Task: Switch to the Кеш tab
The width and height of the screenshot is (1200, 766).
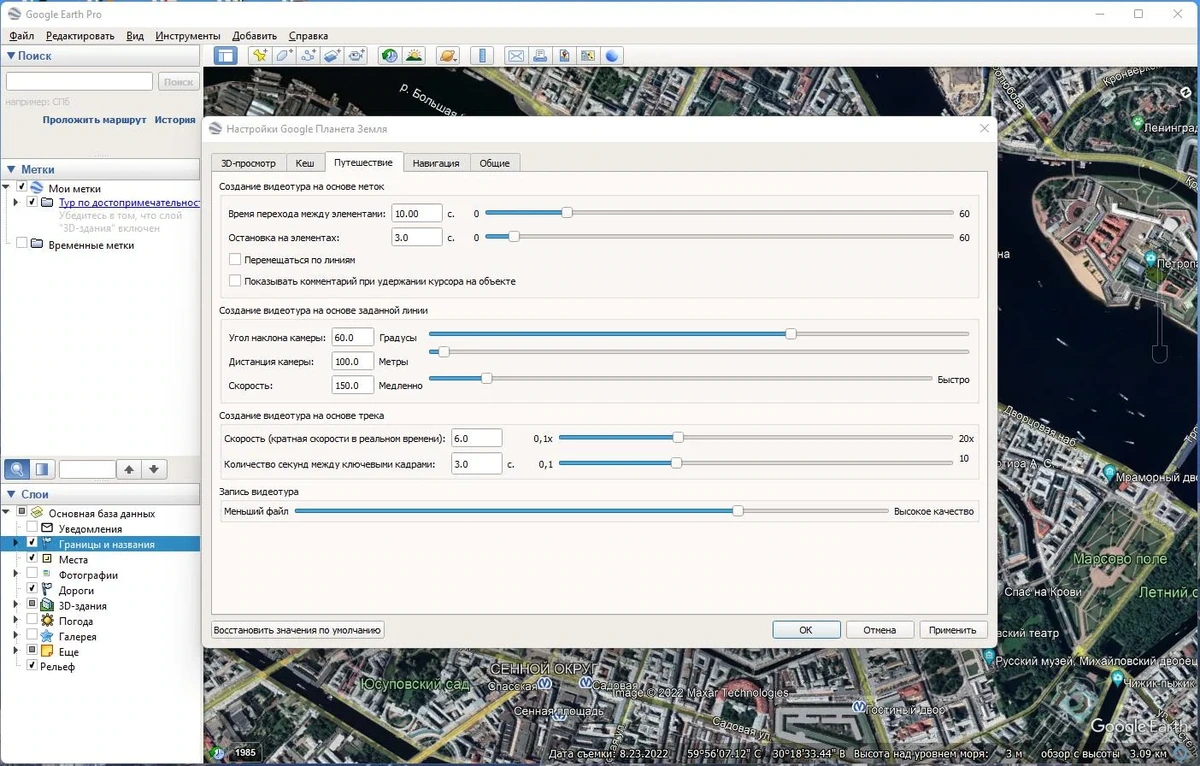Action: pyautogui.click(x=305, y=163)
